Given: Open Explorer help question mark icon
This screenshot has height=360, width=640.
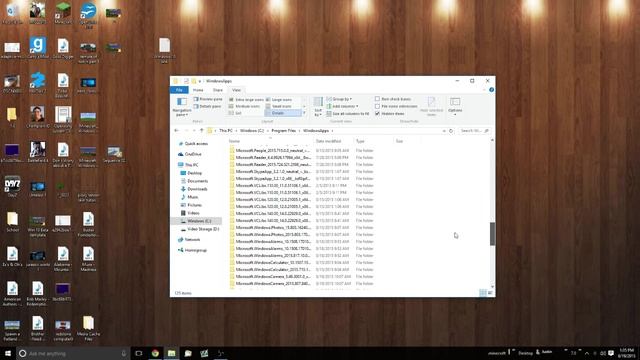Looking at the screenshot, I should pos(491,90).
